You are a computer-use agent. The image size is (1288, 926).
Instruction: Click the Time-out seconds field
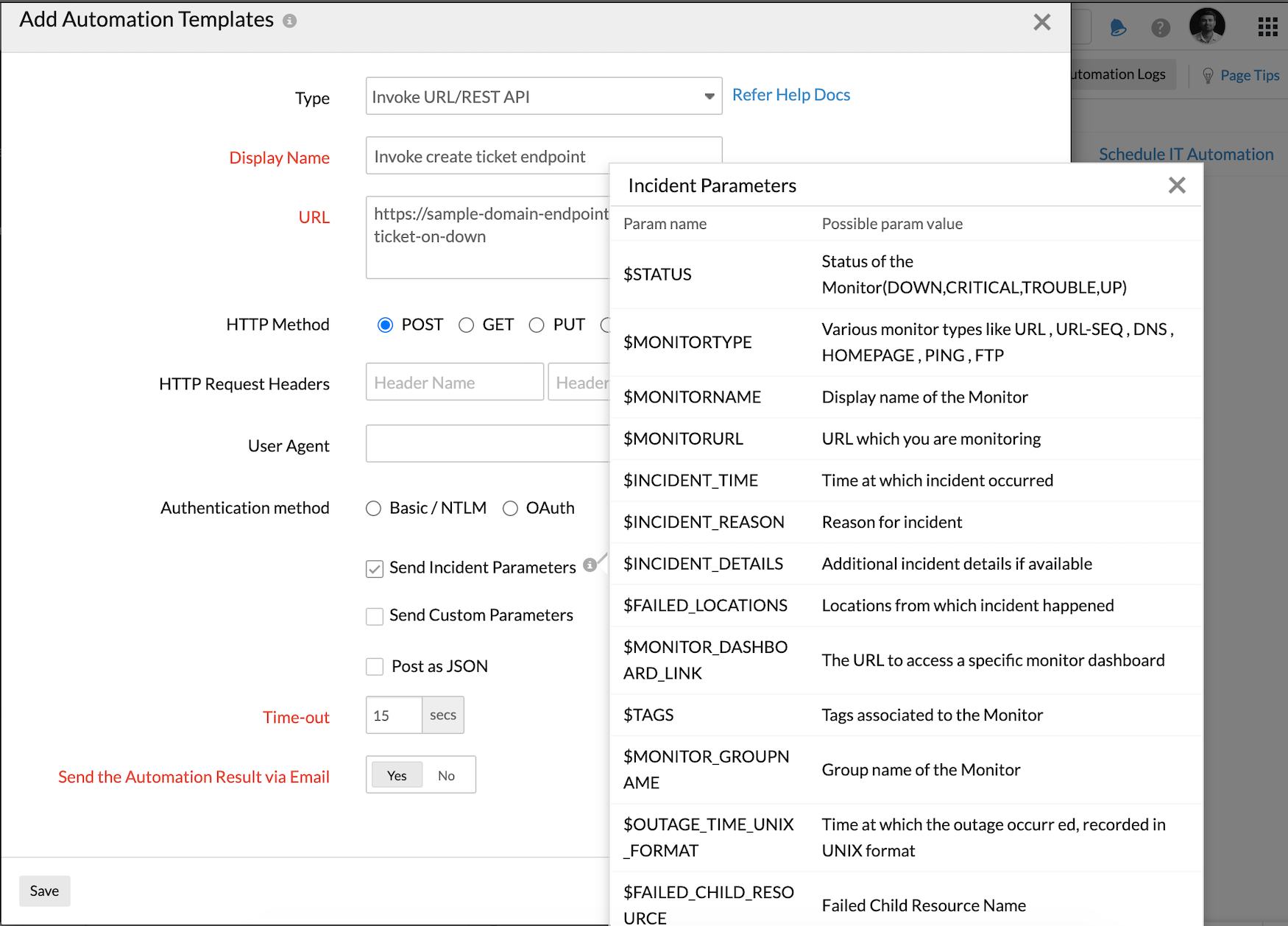pyautogui.click(x=394, y=715)
